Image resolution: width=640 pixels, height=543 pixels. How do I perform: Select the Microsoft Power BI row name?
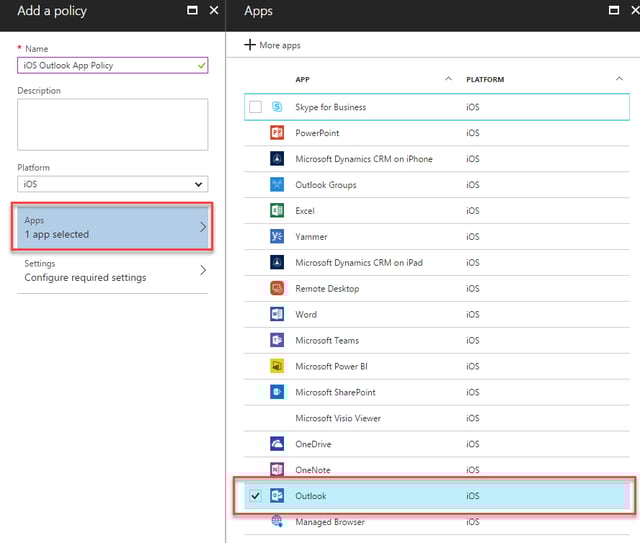(331, 367)
